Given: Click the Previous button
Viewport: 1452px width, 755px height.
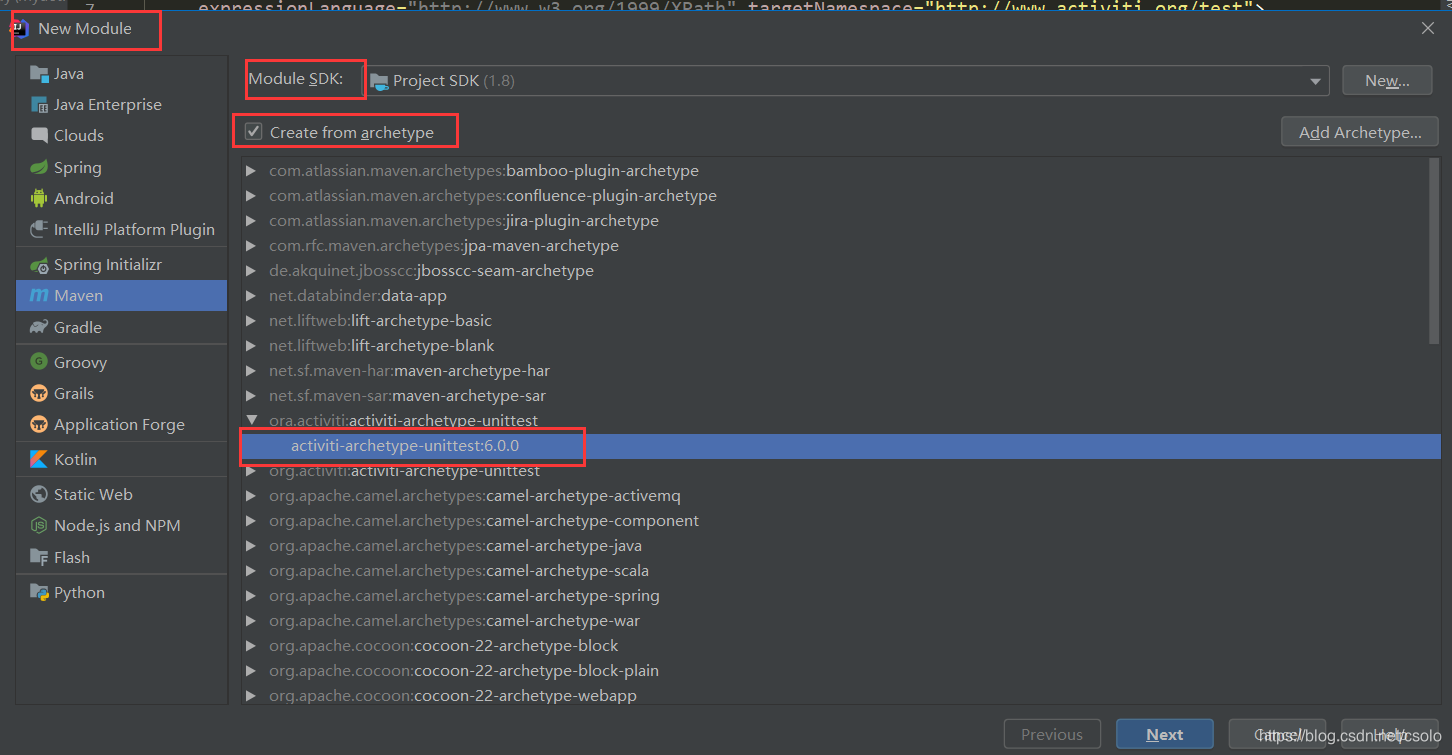Looking at the screenshot, I should pos(1052,734).
